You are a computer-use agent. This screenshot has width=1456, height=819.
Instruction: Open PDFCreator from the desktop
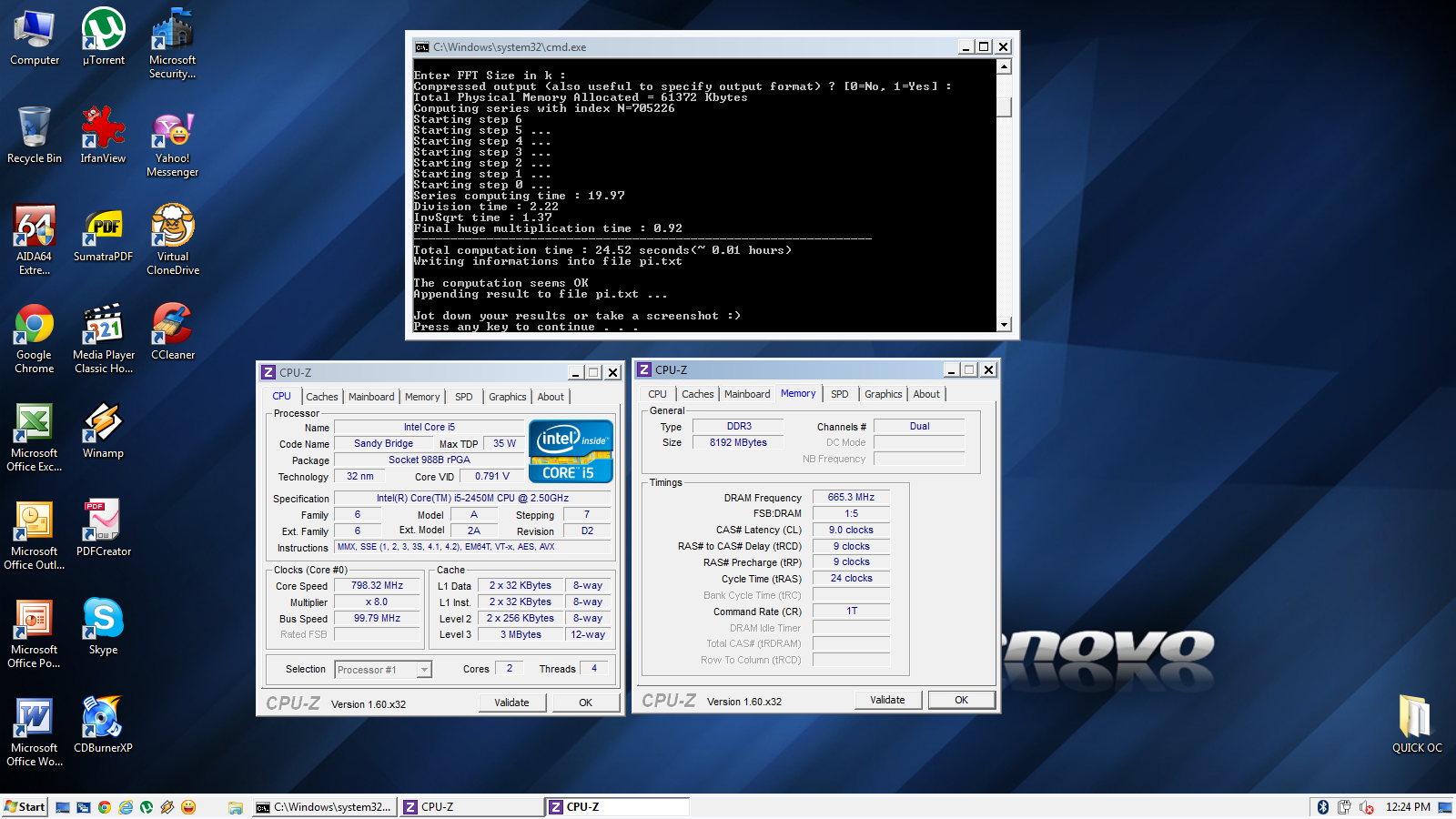pyautogui.click(x=104, y=529)
